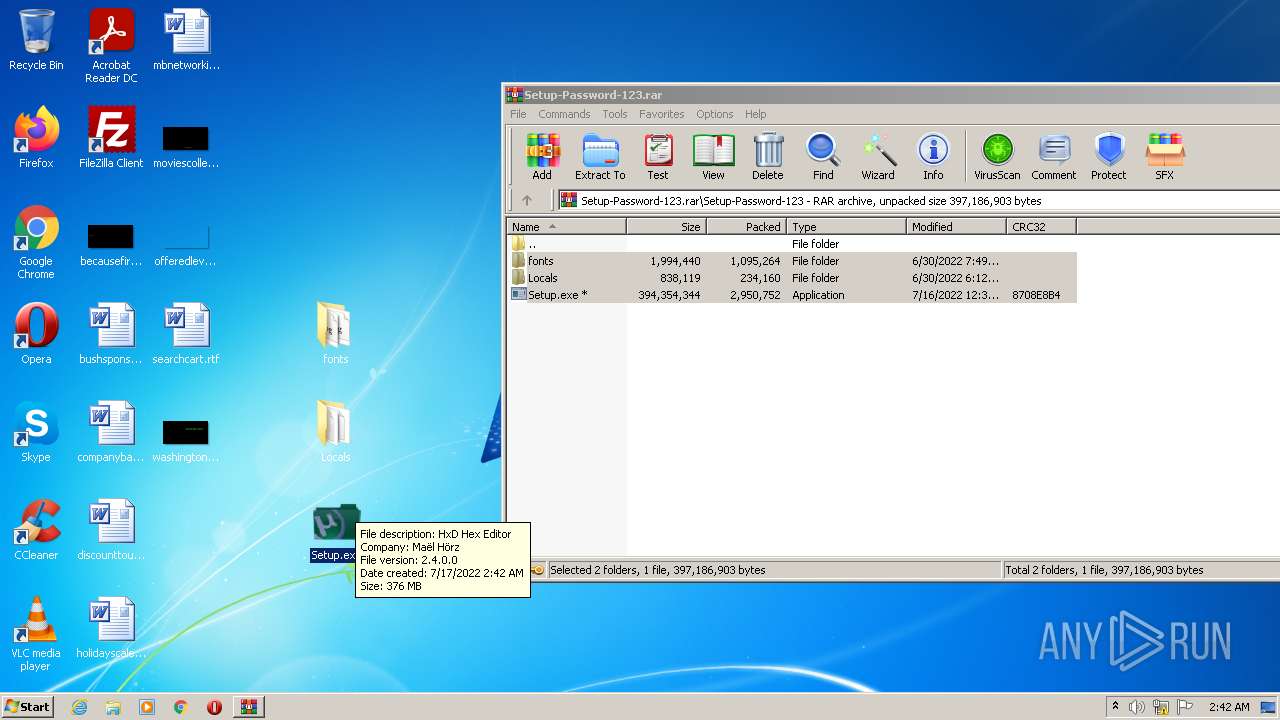Open Windows Explorer from the taskbar

point(113,707)
